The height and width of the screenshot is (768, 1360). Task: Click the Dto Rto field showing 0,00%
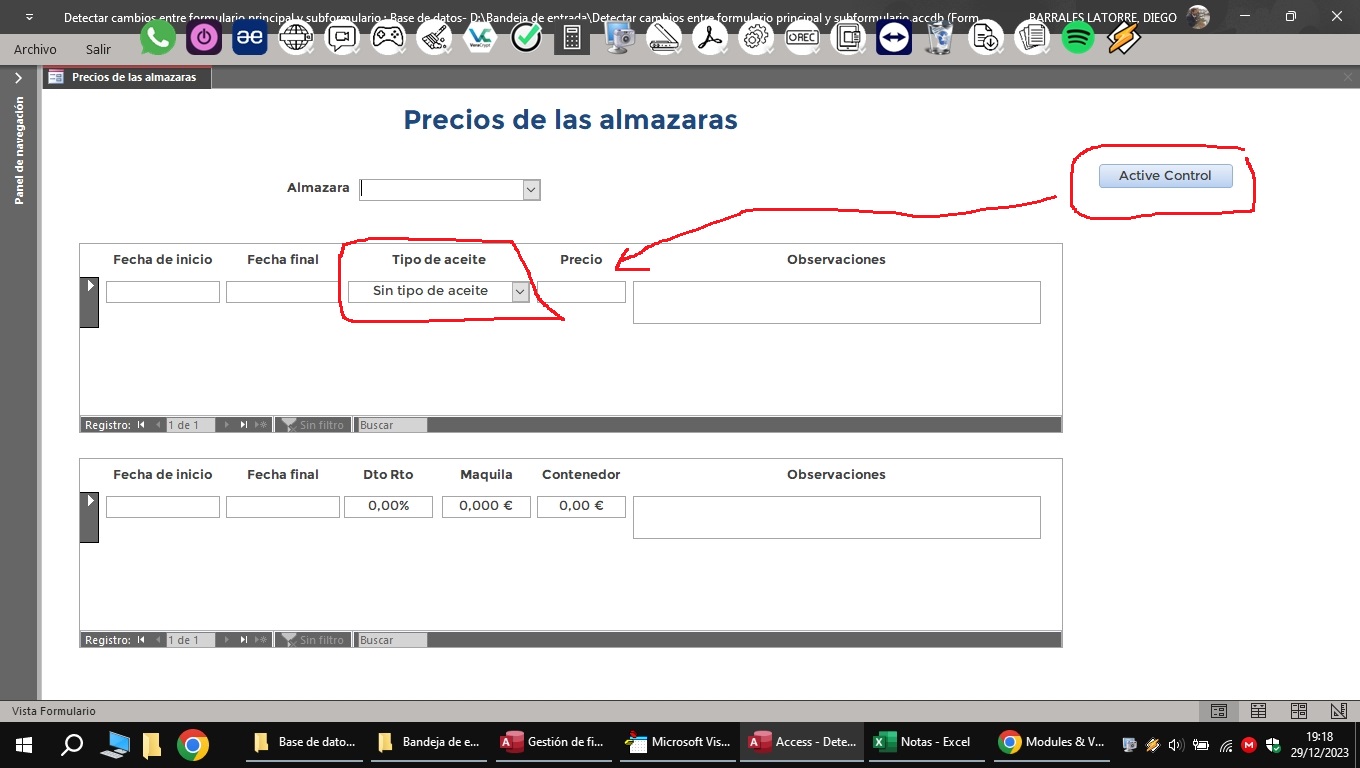point(388,507)
